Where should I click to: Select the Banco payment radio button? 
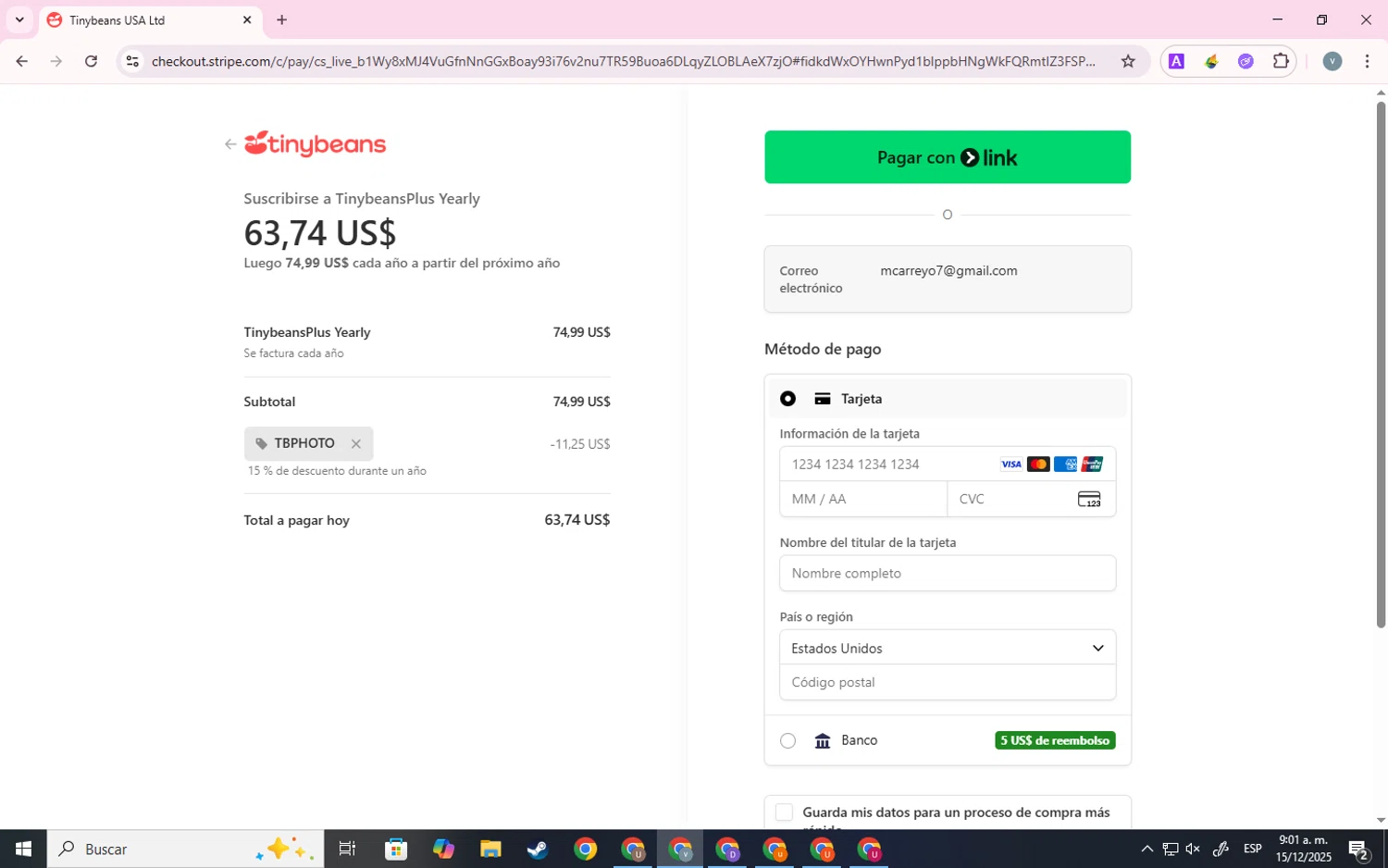click(x=787, y=740)
